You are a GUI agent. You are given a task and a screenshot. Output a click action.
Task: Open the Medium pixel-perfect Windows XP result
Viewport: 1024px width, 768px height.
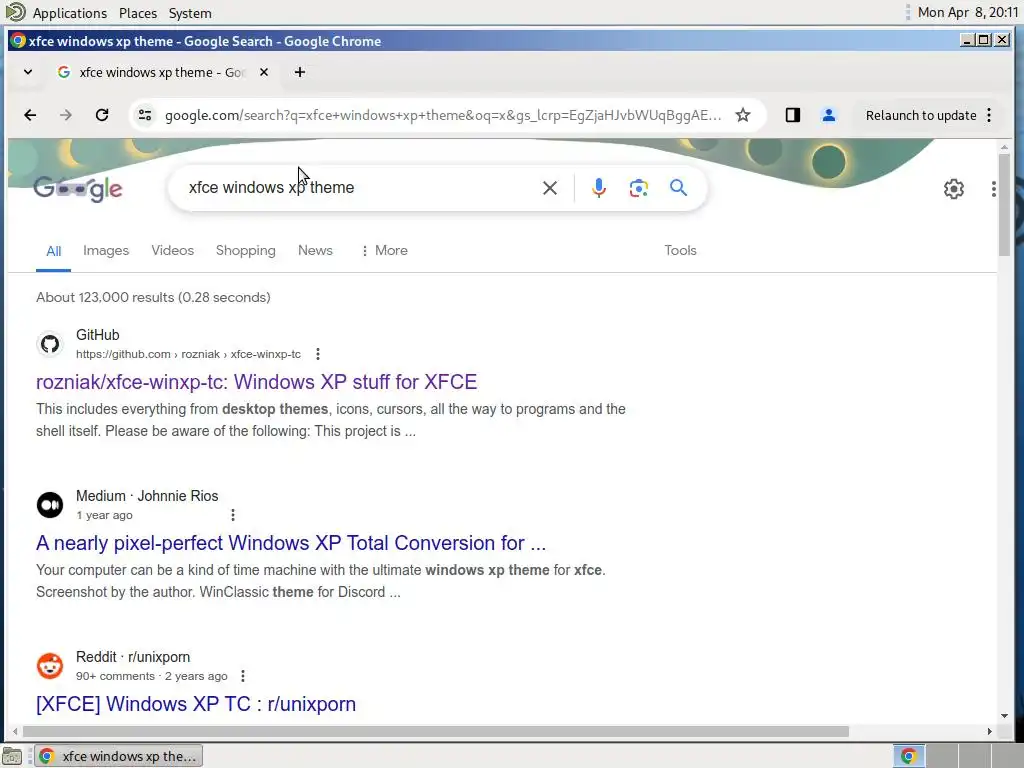pyautogui.click(x=291, y=543)
